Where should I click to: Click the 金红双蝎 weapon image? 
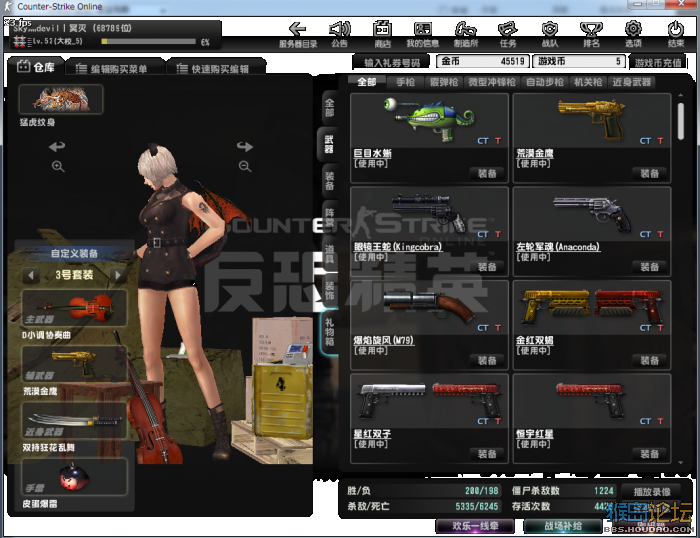(x=592, y=307)
